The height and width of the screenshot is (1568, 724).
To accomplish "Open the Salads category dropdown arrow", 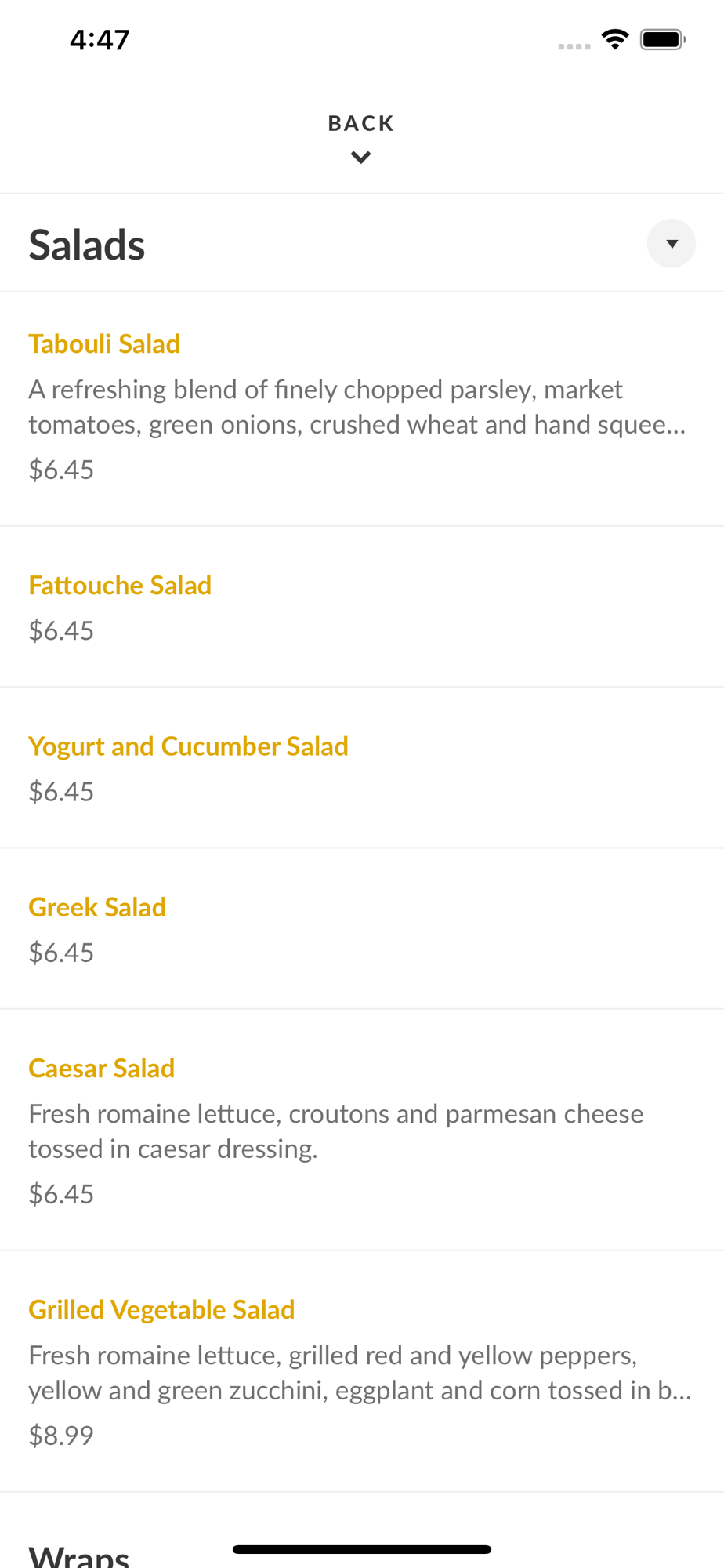I will coord(671,244).
